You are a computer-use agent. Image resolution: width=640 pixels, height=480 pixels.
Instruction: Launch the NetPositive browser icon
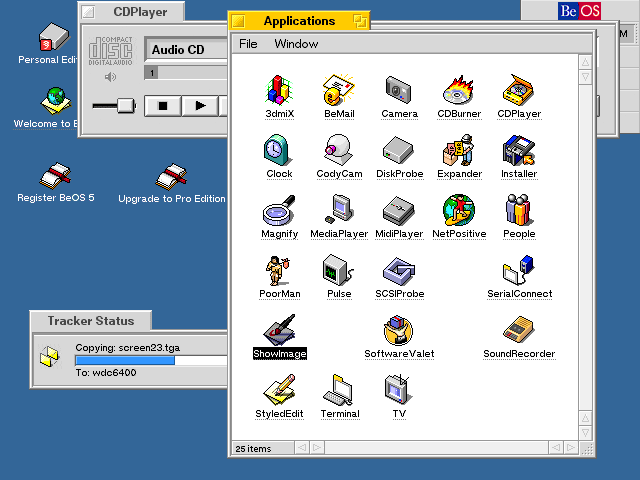click(x=459, y=210)
